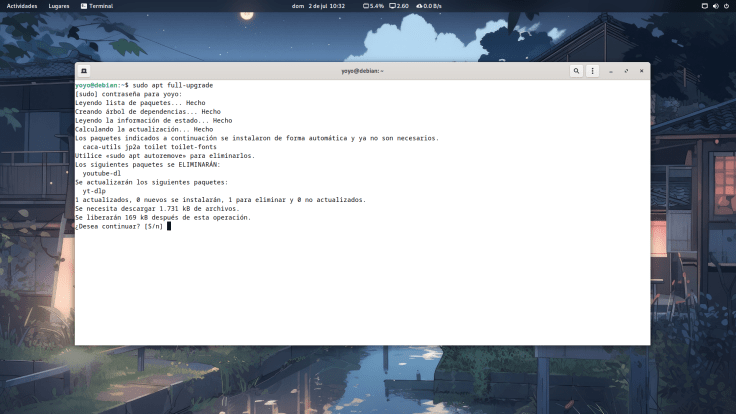Viewport: 736px width, 414px height.
Task: Minimize the terminal window
Action: [611, 71]
